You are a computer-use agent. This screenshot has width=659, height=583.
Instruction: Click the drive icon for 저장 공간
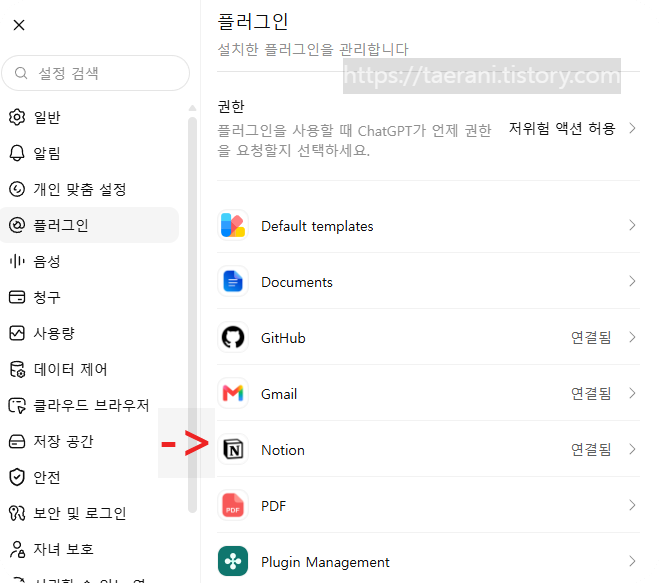[x=17, y=441]
